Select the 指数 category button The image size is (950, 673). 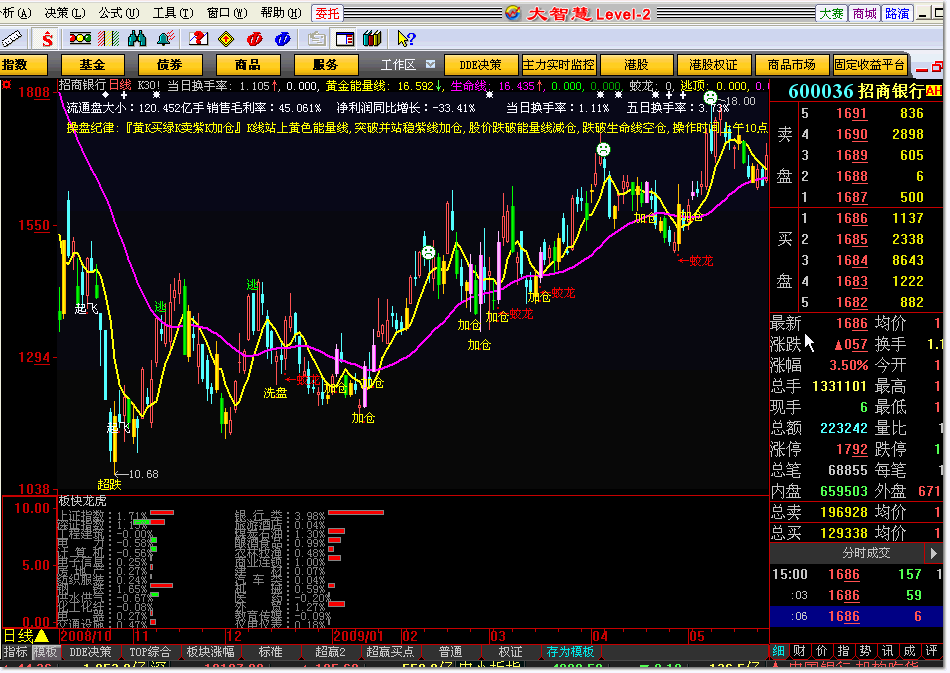[23, 65]
